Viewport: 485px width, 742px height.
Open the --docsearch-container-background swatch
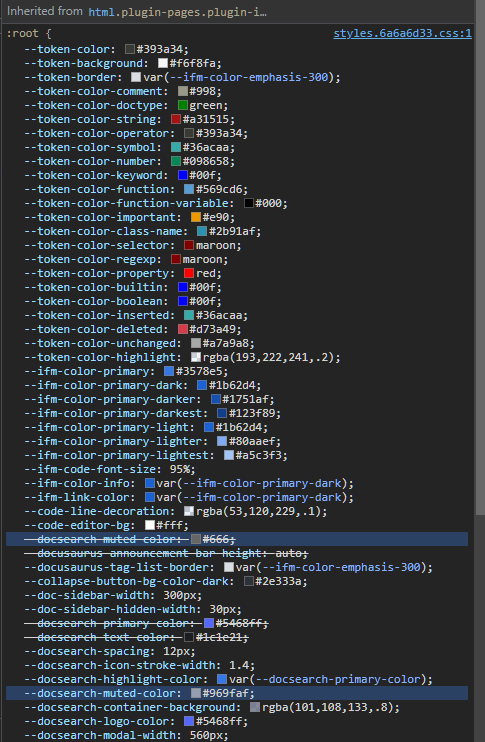click(255, 707)
